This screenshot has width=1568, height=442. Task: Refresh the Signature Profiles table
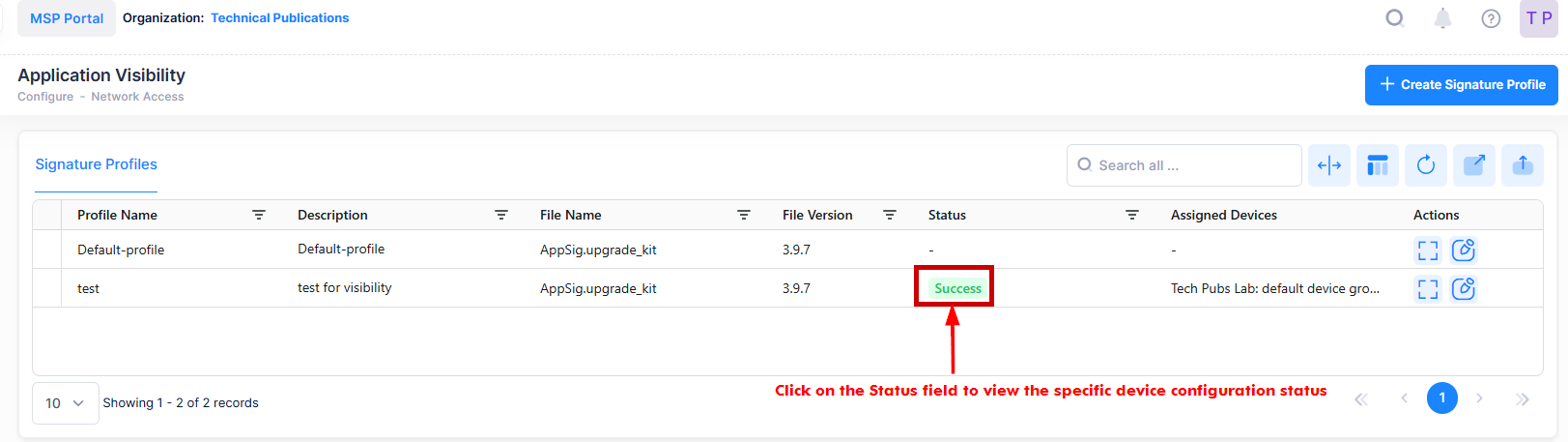coord(1426,165)
